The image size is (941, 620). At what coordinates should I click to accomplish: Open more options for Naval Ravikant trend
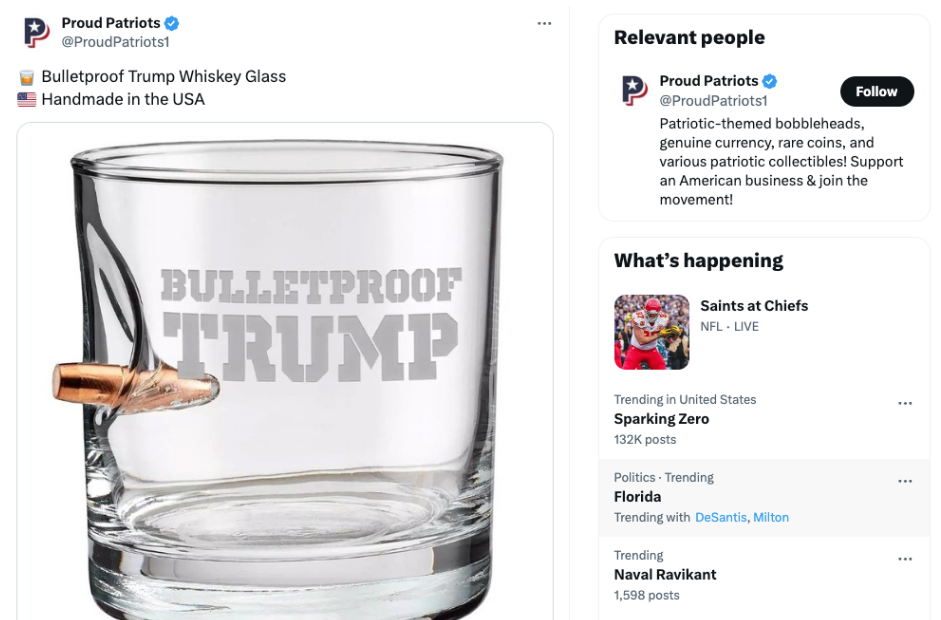click(x=905, y=559)
